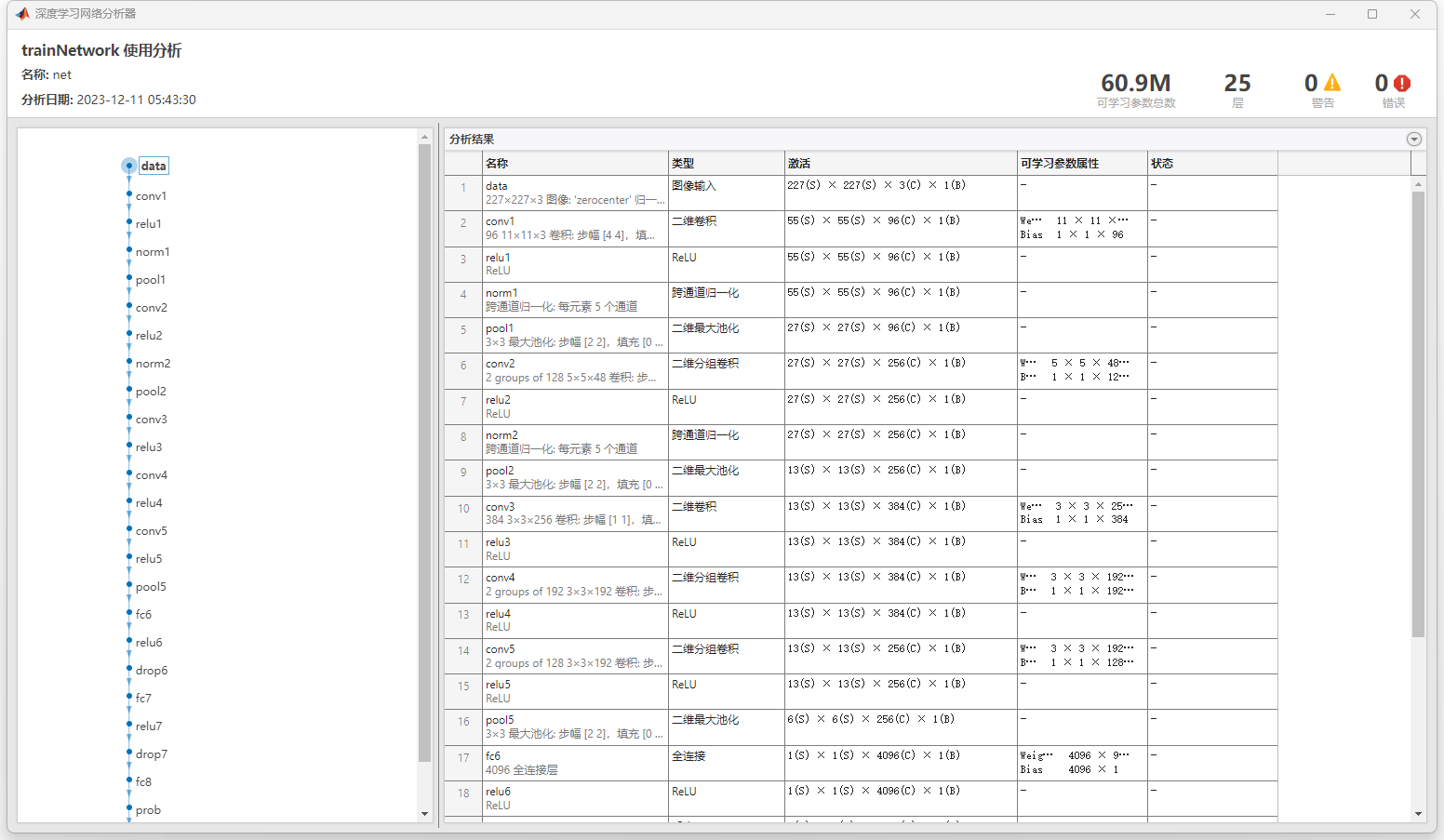Viewport: 1444px width, 840px height.
Task: Select the relu4 node in graph
Action: pyautogui.click(x=149, y=503)
